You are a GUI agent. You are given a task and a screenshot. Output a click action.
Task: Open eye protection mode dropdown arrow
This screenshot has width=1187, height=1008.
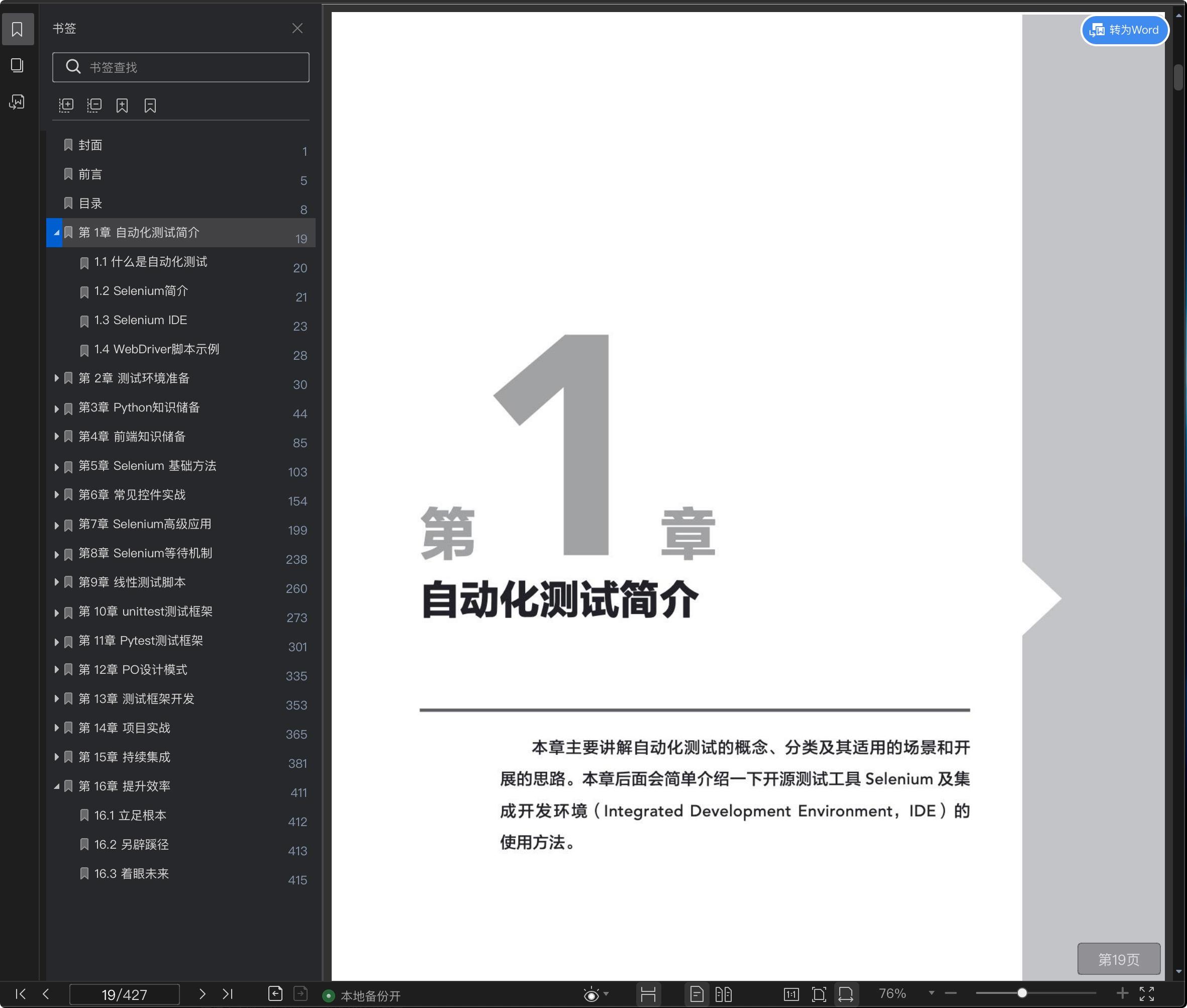pos(607,994)
